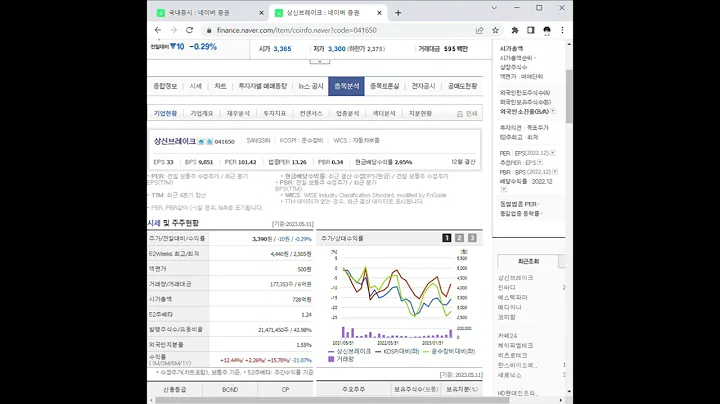
Task: Bookmark this page with star icon
Action: click(495, 30)
